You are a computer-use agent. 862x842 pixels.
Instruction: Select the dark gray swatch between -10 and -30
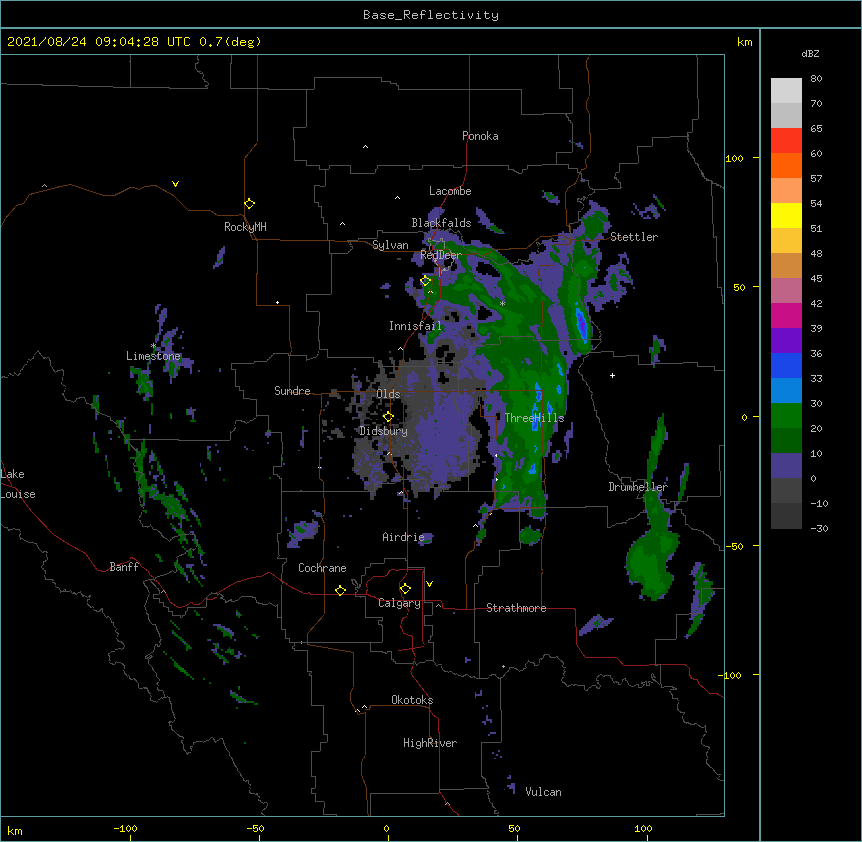point(786,516)
